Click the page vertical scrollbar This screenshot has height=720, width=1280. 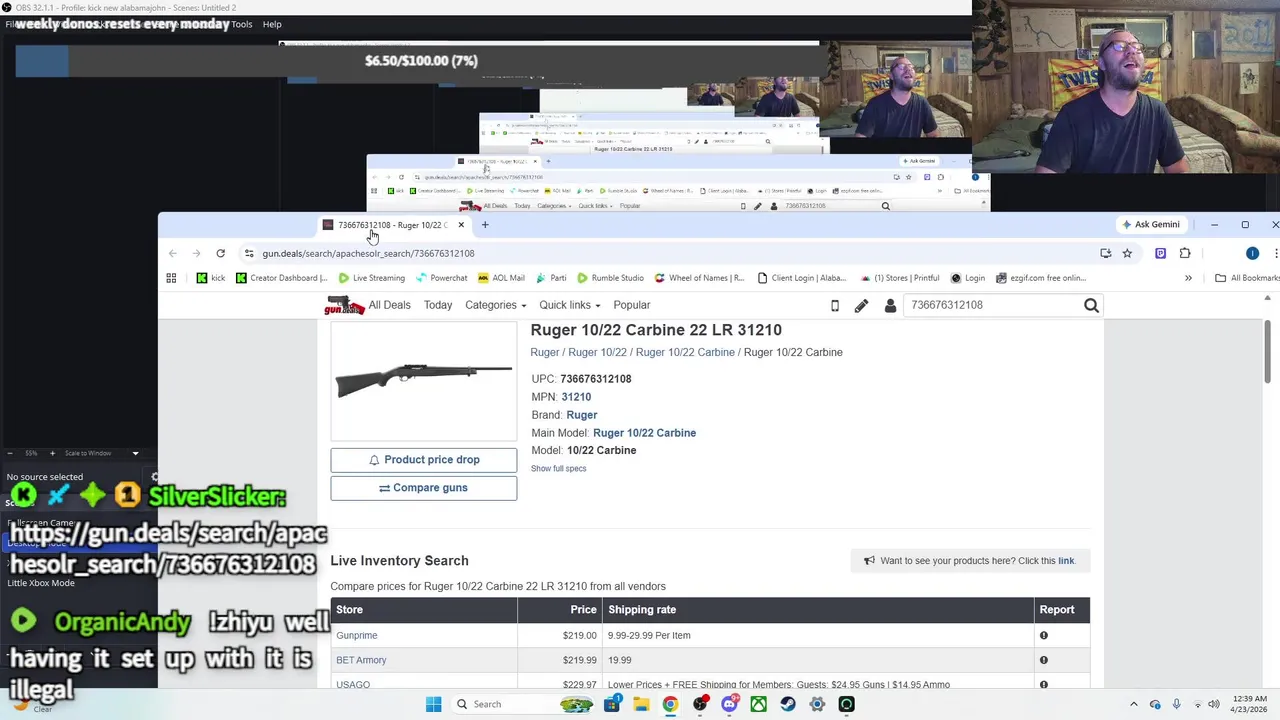pyautogui.click(x=1267, y=352)
